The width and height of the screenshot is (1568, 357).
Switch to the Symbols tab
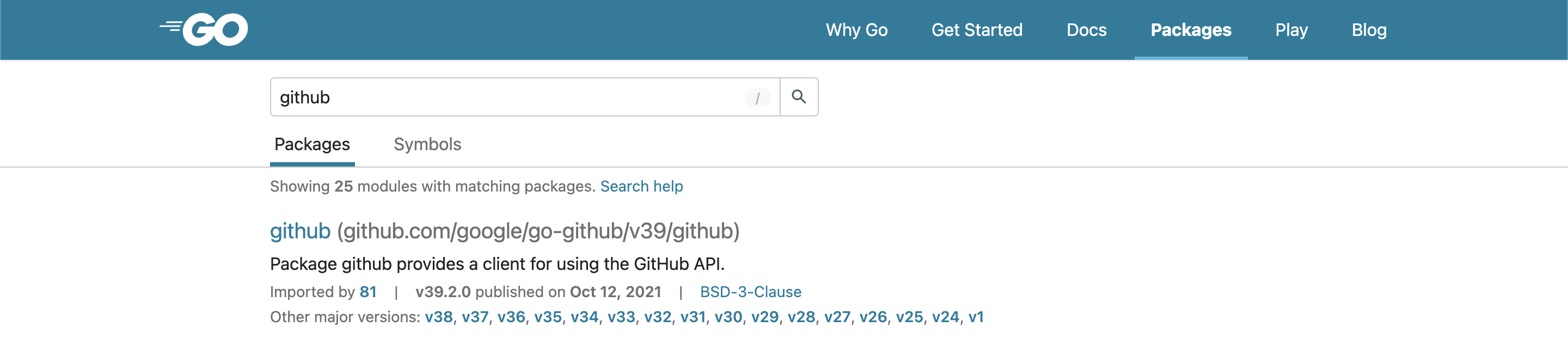427,144
